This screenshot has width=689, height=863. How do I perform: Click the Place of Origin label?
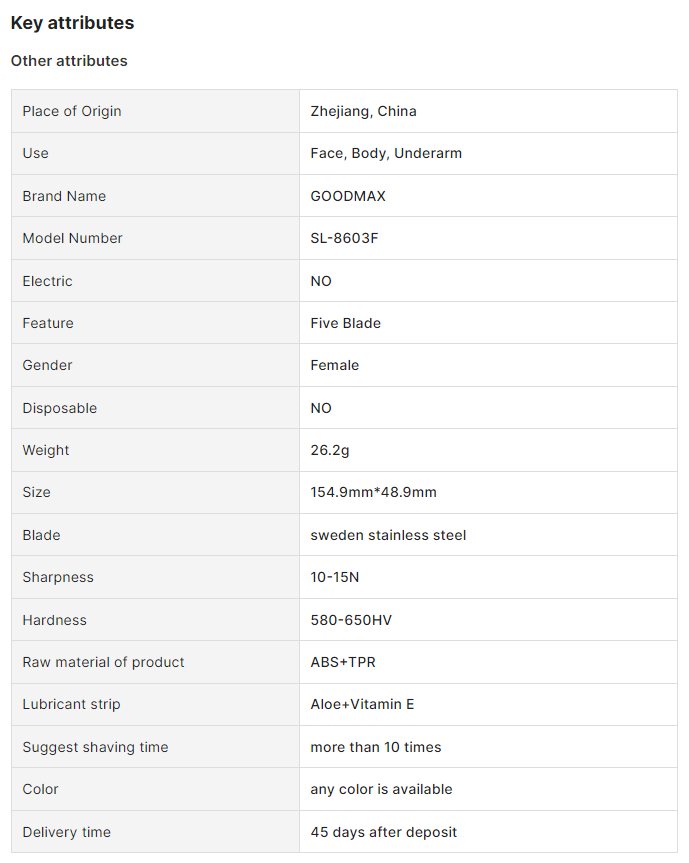pyautogui.click(x=72, y=111)
